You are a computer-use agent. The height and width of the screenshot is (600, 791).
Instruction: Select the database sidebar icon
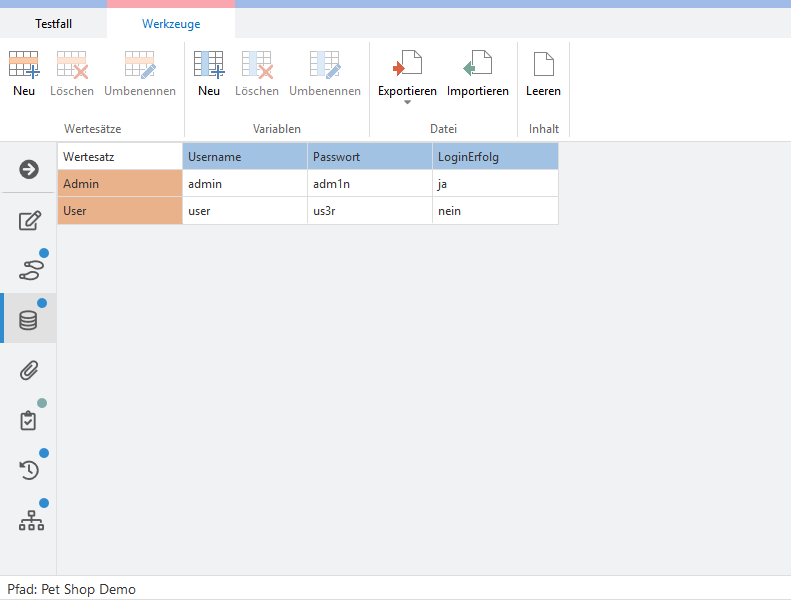pyautogui.click(x=29, y=320)
